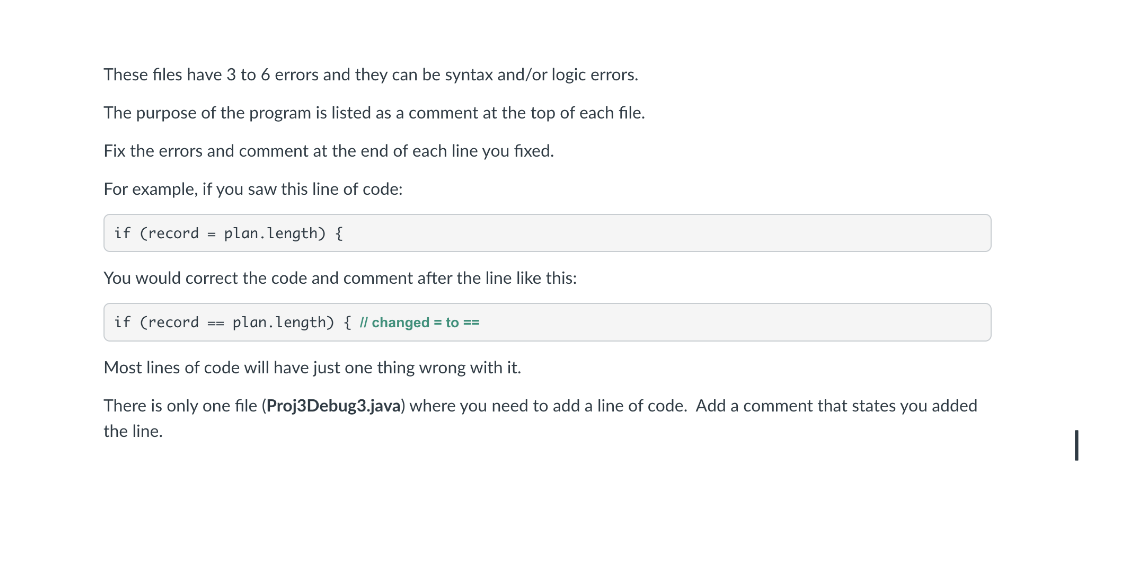Click the 'There is only one file' text
Viewport: 1148px width, 588px height.
[180, 406]
